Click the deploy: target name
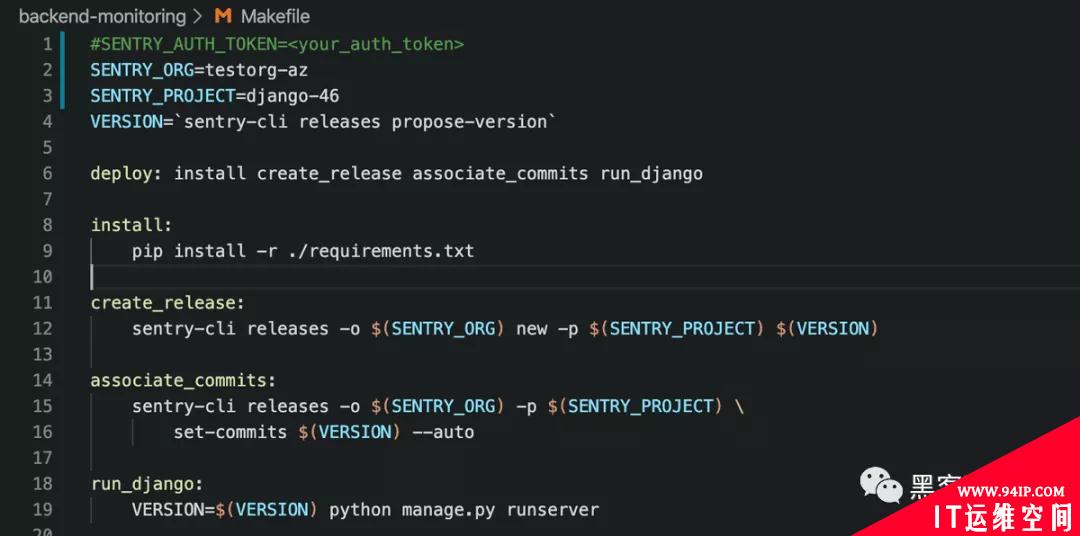Screen dimensions: 1080x536 click(127, 173)
